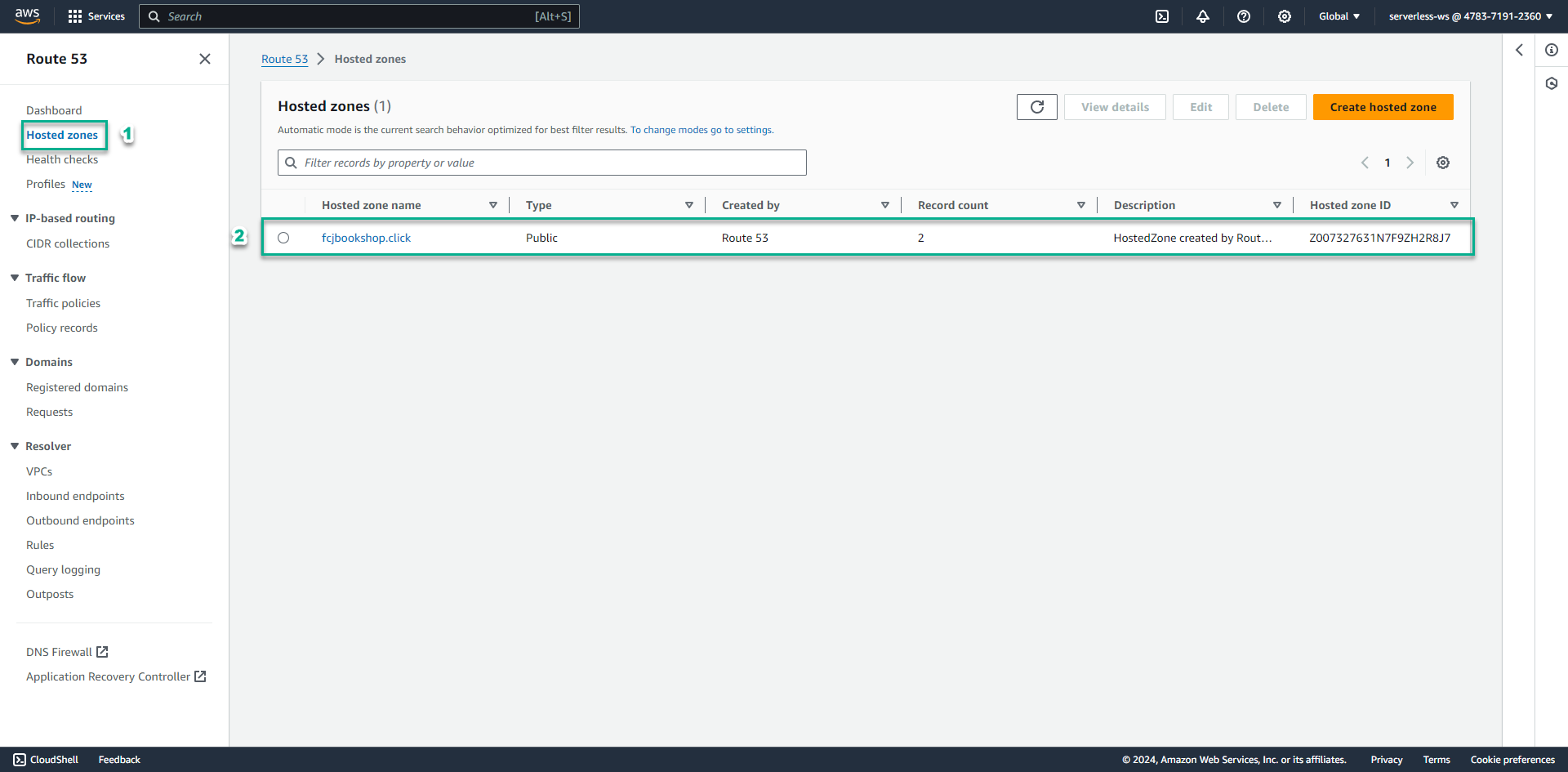Sort by Description column arrow
The image size is (1568, 772).
1277,205
